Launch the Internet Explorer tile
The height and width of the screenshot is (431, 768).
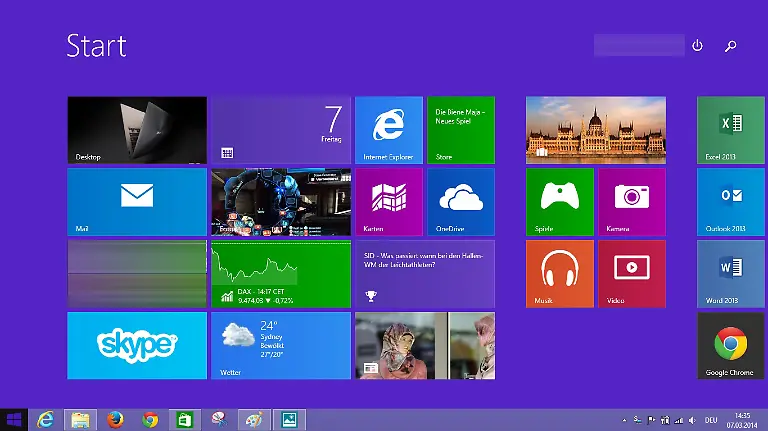click(x=389, y=130)
